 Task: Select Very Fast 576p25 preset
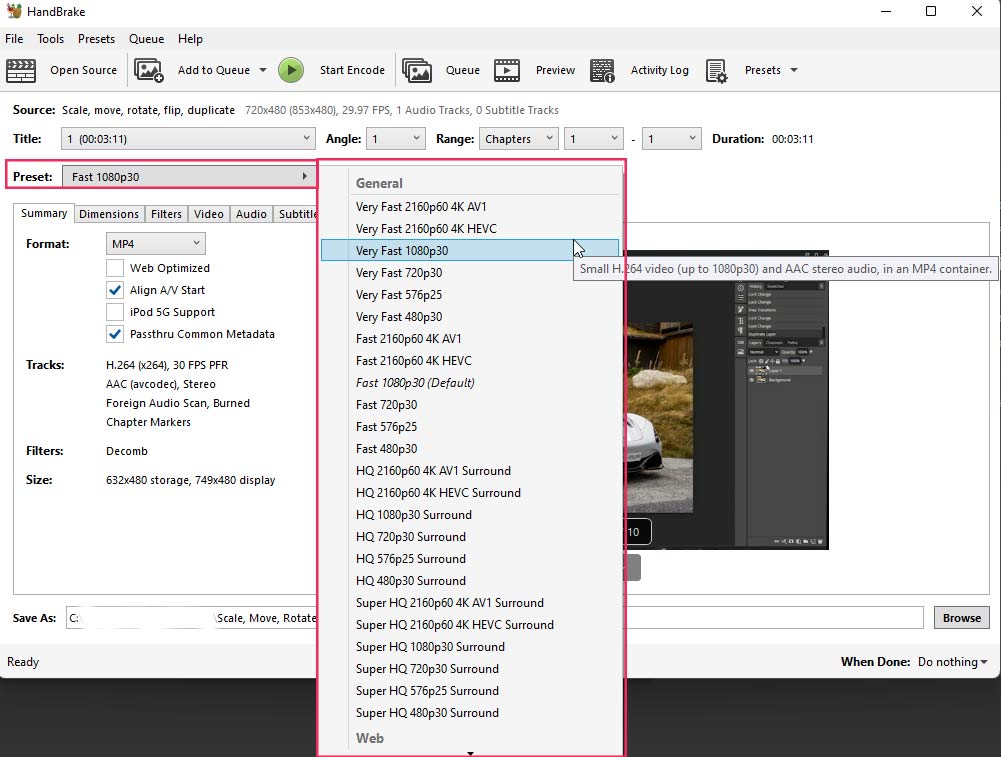470,295
